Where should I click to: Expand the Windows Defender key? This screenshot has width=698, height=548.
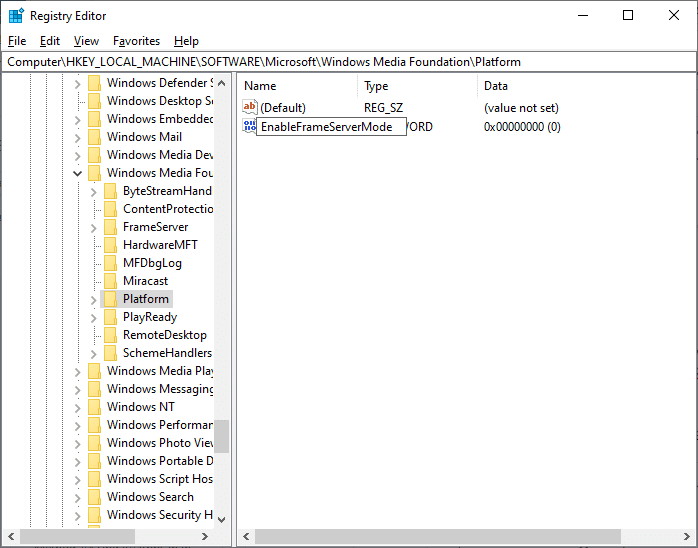[x=77, y=84]
